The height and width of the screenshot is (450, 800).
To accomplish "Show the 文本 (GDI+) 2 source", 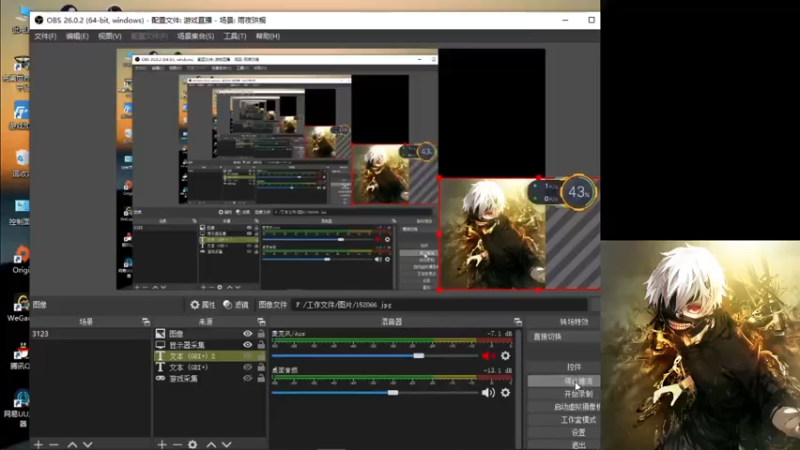I will pos(247,356).
